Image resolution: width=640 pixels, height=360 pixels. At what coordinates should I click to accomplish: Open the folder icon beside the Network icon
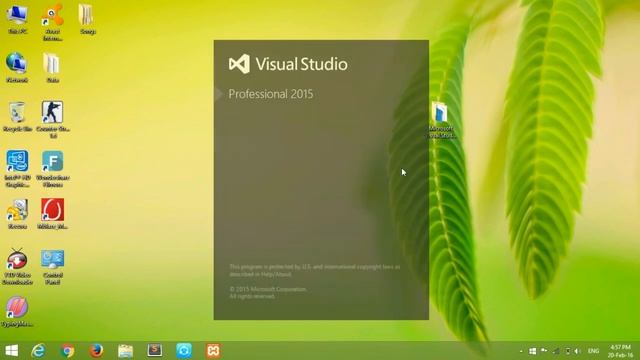click(52, 68)
